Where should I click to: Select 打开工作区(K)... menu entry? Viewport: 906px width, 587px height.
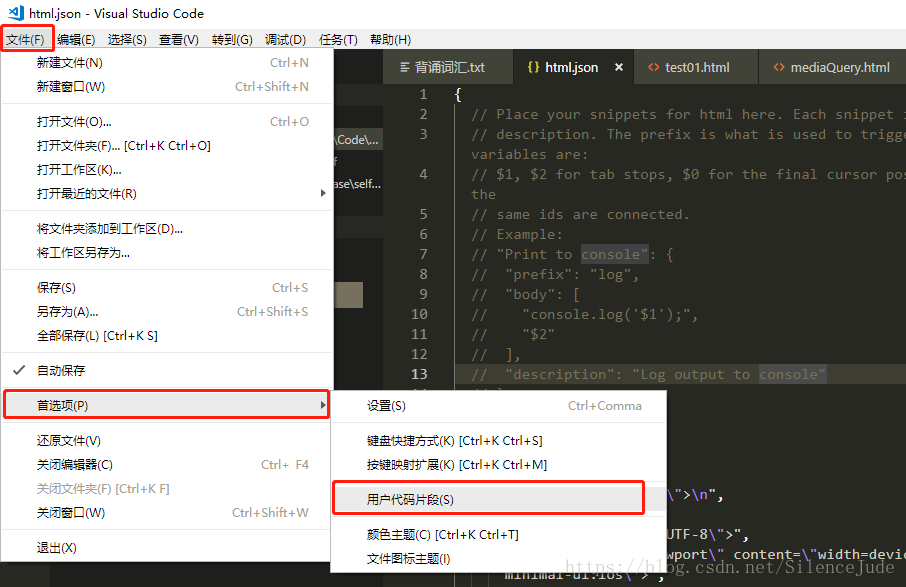click(168, 170)
